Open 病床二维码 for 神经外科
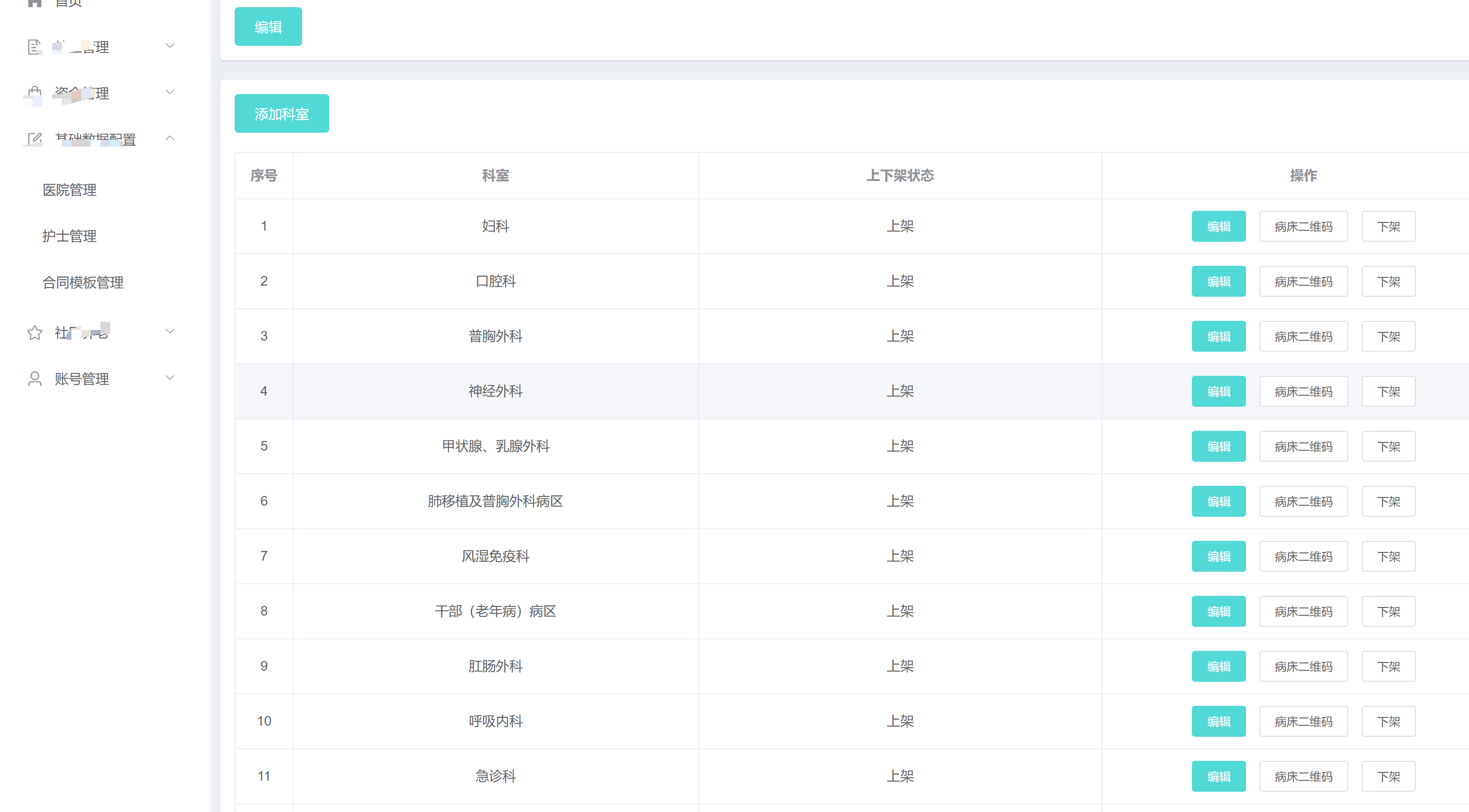 tap(1303, 391)
